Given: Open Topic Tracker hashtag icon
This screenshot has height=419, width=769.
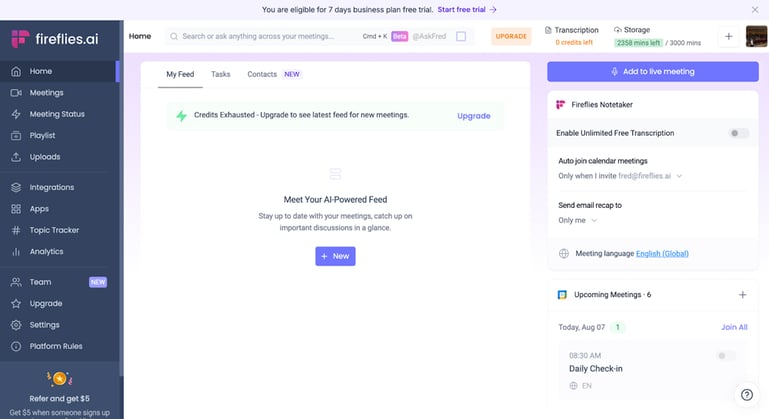Looking at the screenshot, I should [16, 230].
